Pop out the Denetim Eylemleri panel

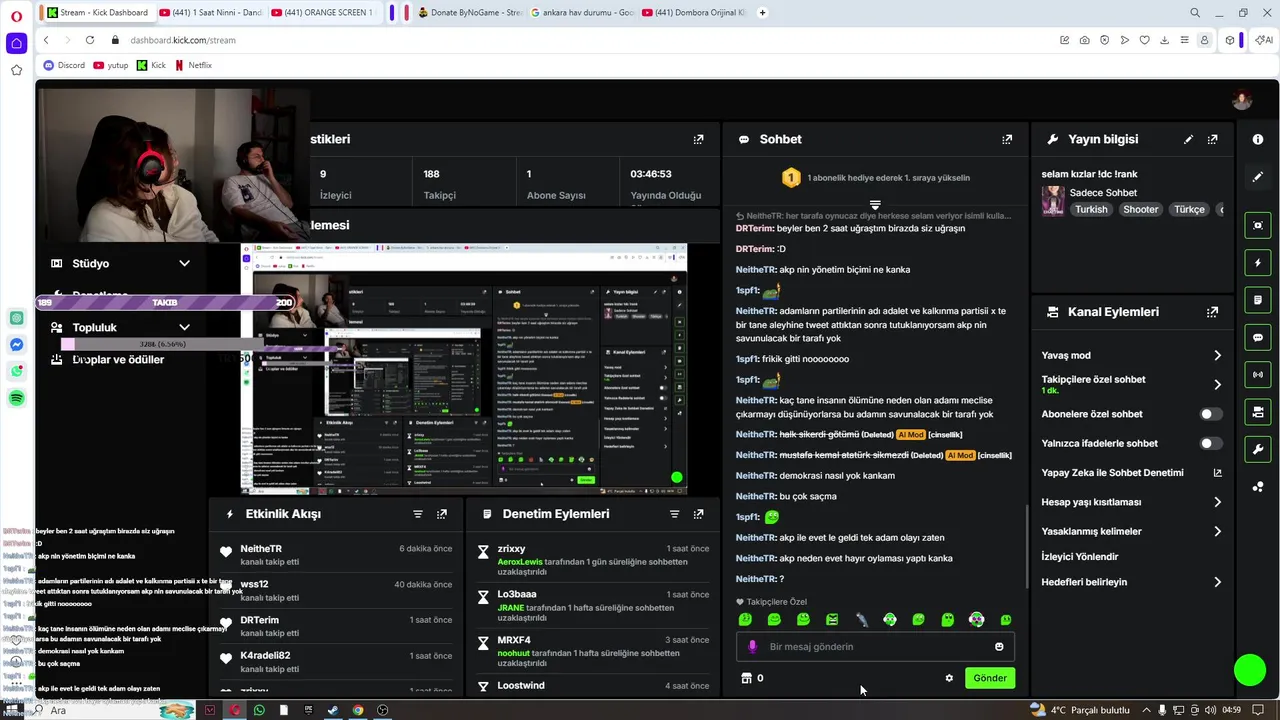coord(699,514)
